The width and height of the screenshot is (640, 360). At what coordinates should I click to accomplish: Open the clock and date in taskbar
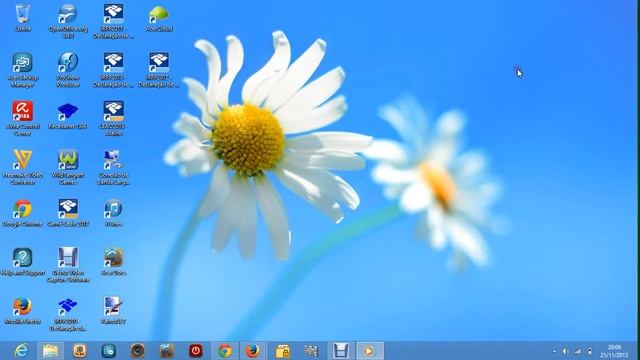[614, 351]
